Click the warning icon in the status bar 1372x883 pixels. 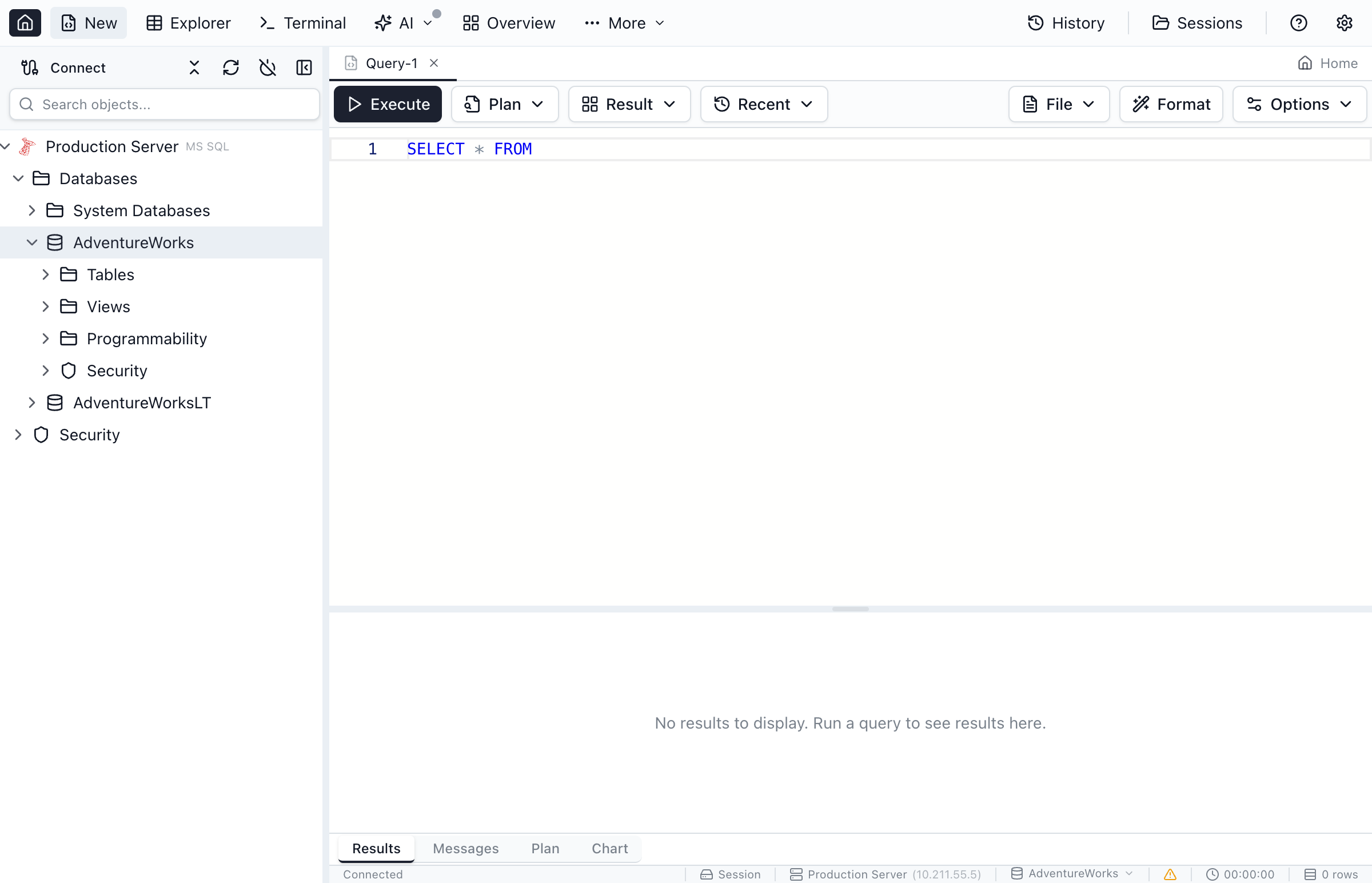point(1169,874)
